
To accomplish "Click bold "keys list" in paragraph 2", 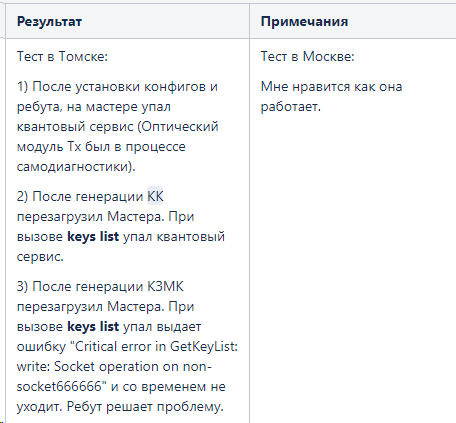I will pyautogui.click(x=93, y=236).
